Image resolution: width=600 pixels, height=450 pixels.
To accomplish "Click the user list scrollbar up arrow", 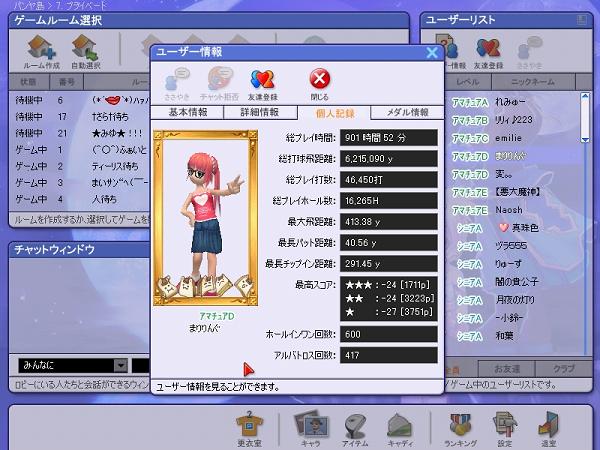I will [x=585, y=96].
